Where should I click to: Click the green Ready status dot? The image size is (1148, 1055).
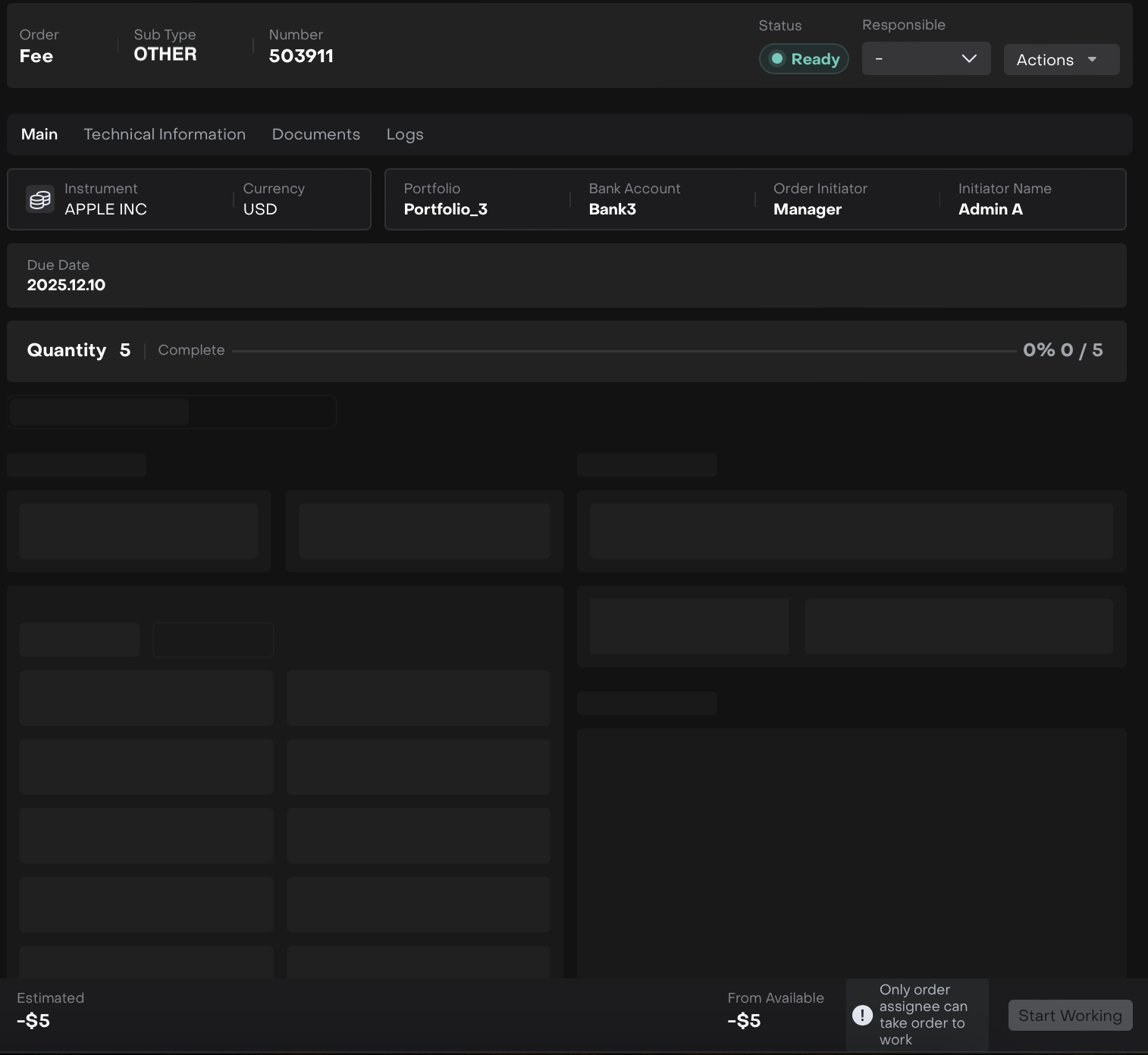(x=777, y=58)
